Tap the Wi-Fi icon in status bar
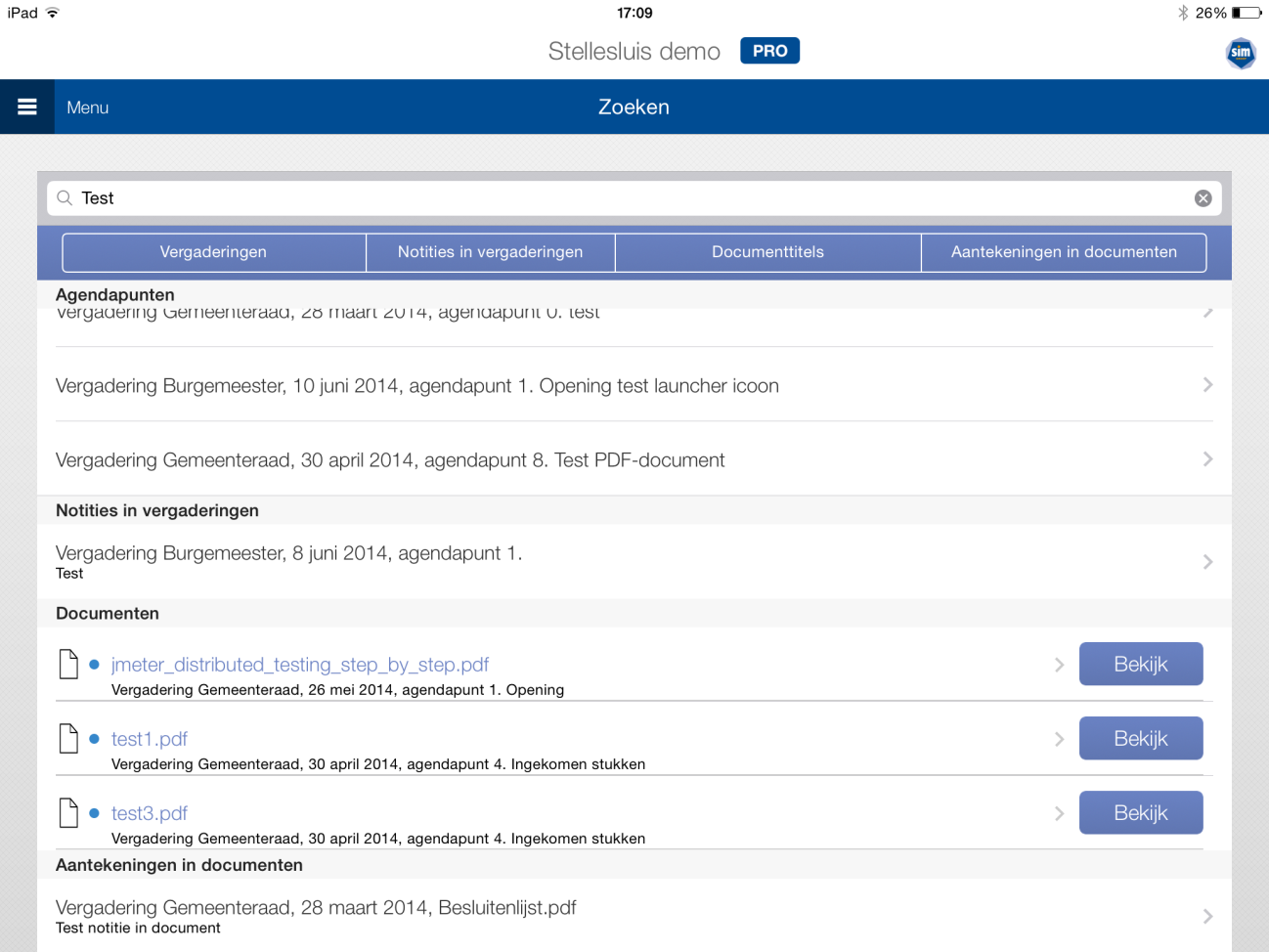This screenshot has height=952, width=1269. coord(53,13)
